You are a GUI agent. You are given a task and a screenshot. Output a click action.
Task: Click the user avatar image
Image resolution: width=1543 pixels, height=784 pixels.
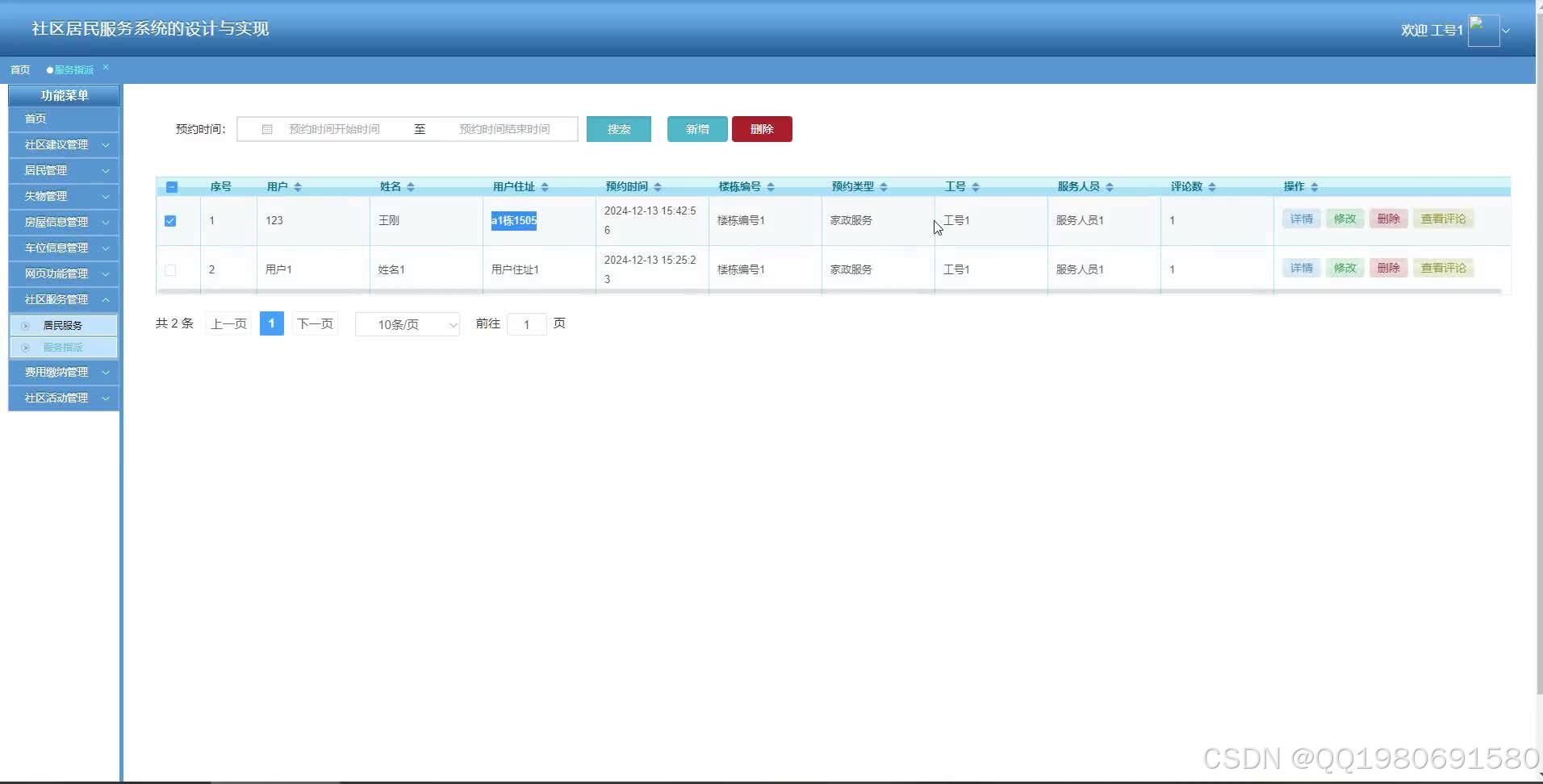(x=1483, y=31)
